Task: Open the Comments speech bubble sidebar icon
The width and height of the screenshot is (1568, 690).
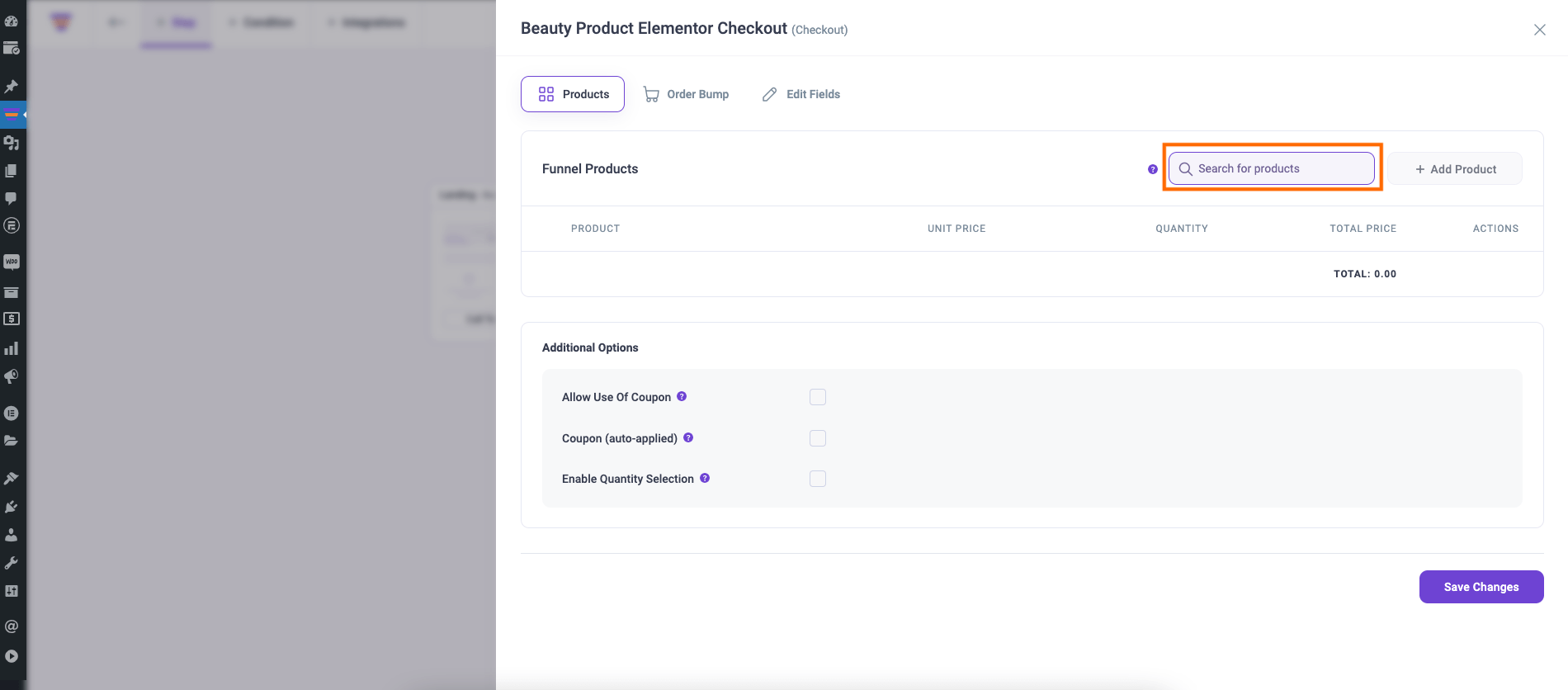Action: click(x=12, y=198)
